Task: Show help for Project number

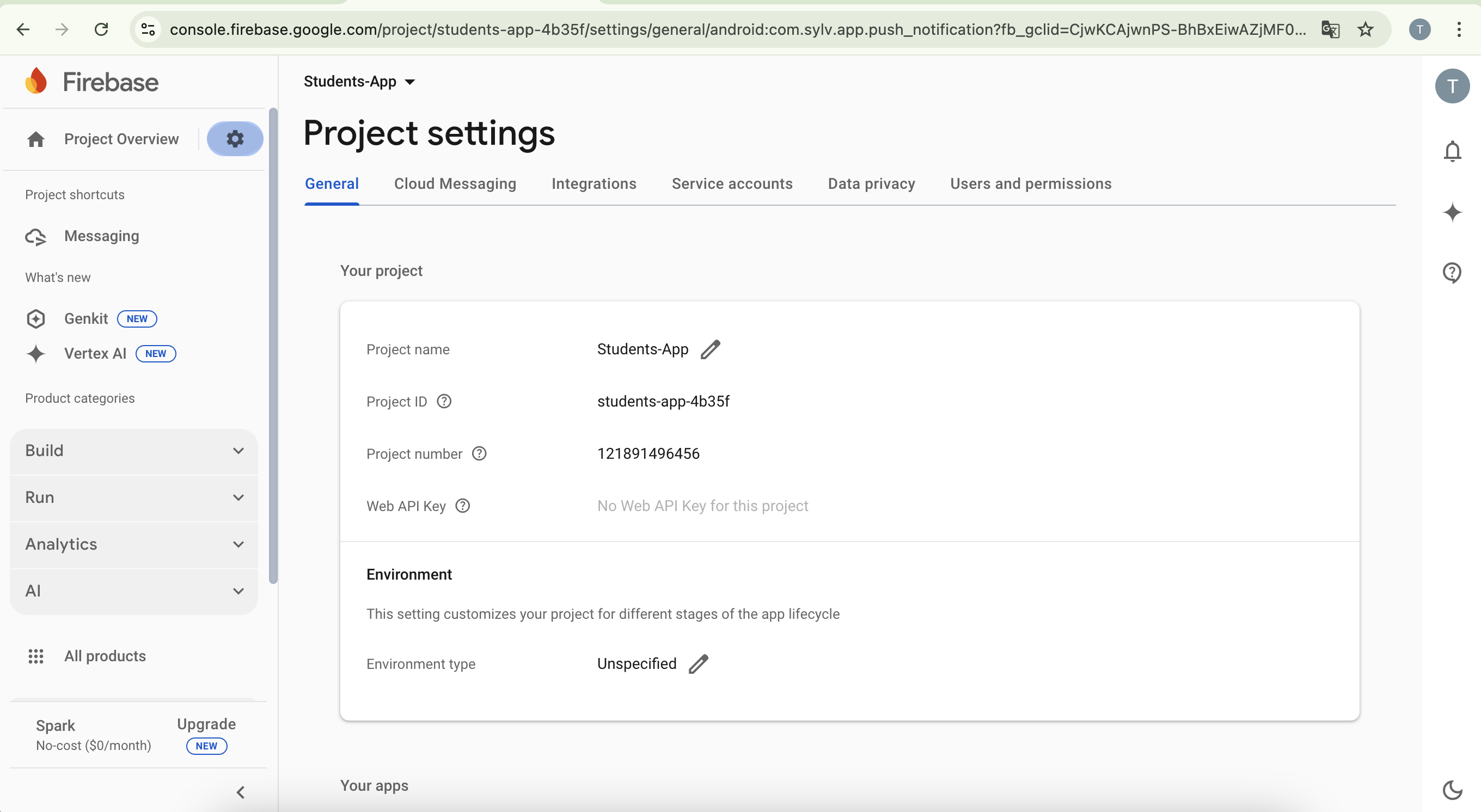Action: [480, 453]
